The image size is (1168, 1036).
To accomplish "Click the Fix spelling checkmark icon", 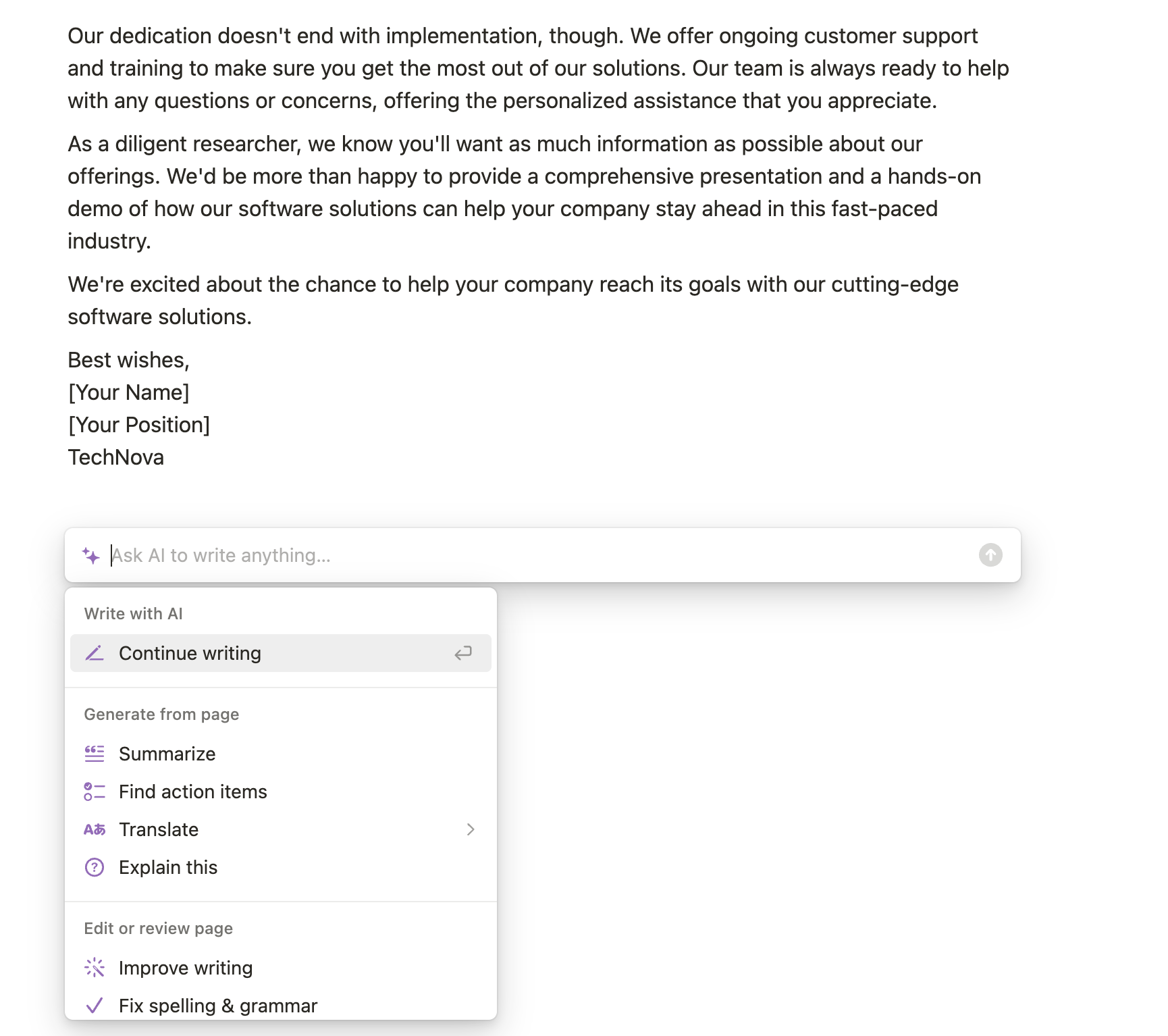I will click(x=95, y=1006).
